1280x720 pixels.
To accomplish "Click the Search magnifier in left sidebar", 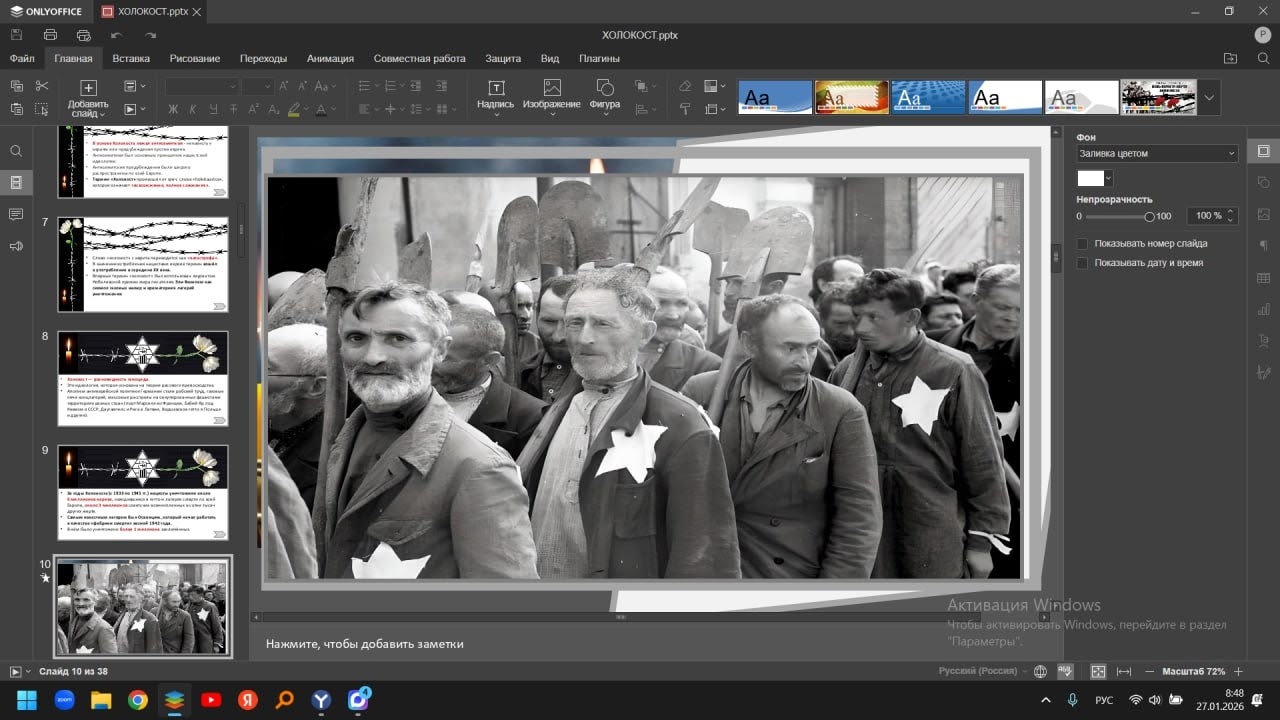I will 16,151.
